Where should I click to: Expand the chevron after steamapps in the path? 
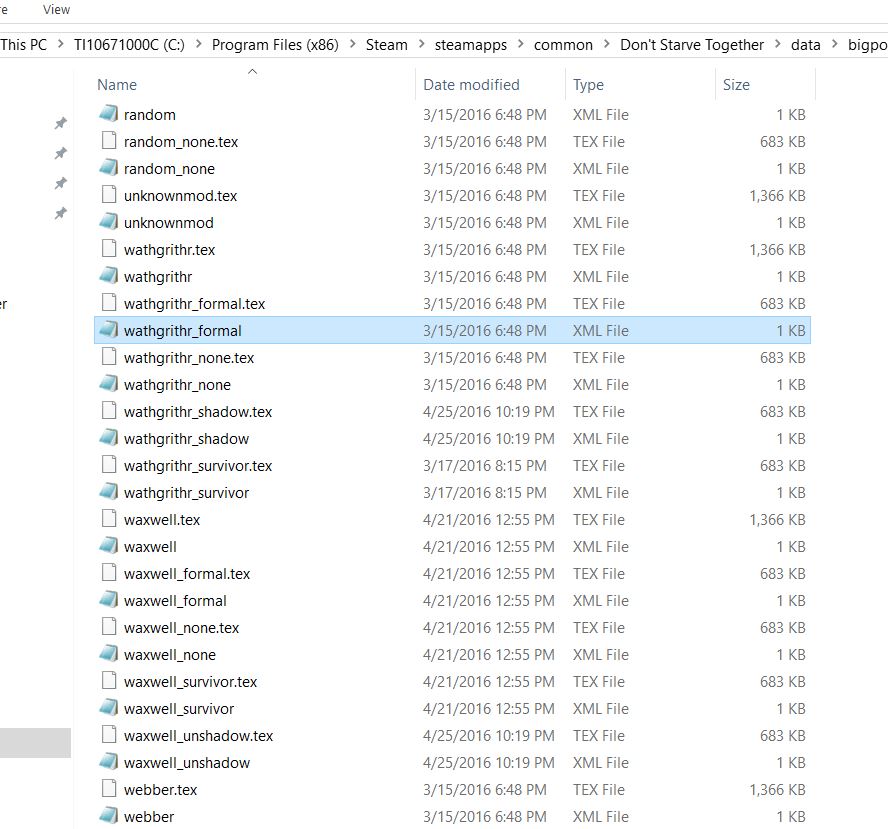point(521,45)
